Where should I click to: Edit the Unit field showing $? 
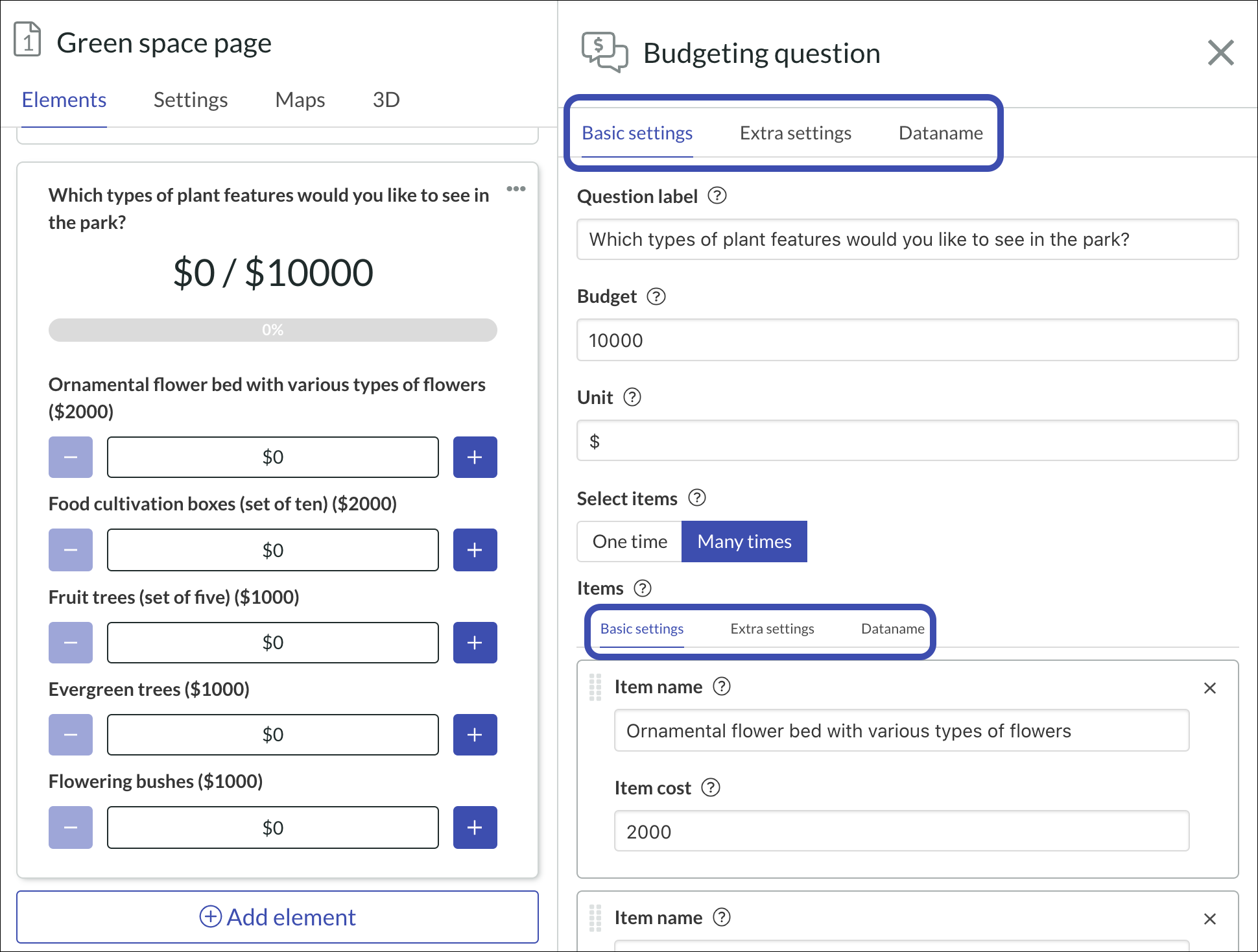click(x=908, y=441)
